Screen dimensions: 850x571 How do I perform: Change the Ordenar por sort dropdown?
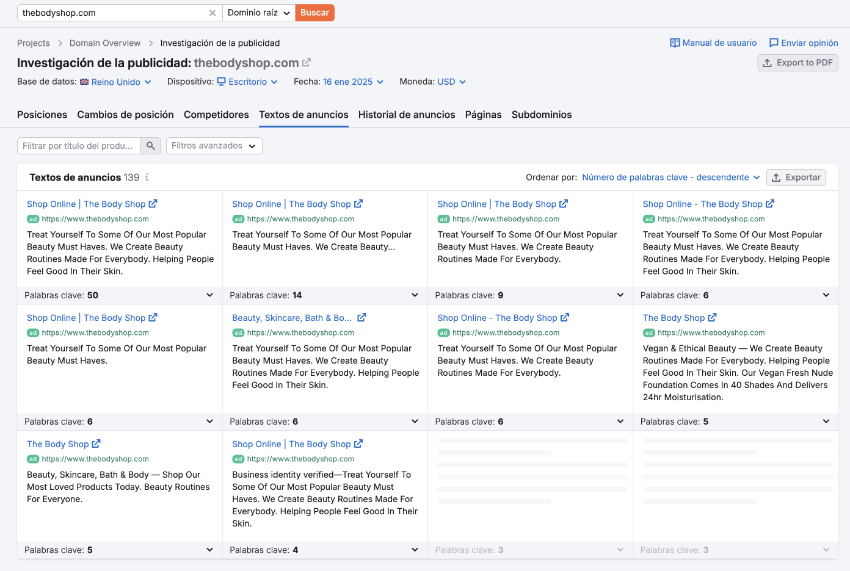(671, 177)
